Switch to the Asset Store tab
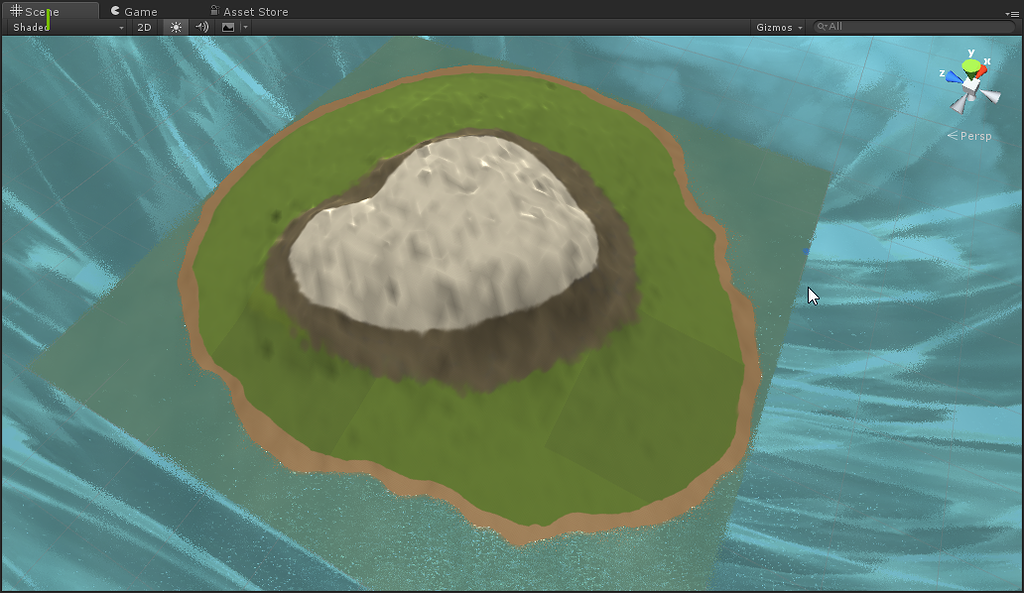The height and width of the screenshot is (593, 1024). (x=257, y=11)
